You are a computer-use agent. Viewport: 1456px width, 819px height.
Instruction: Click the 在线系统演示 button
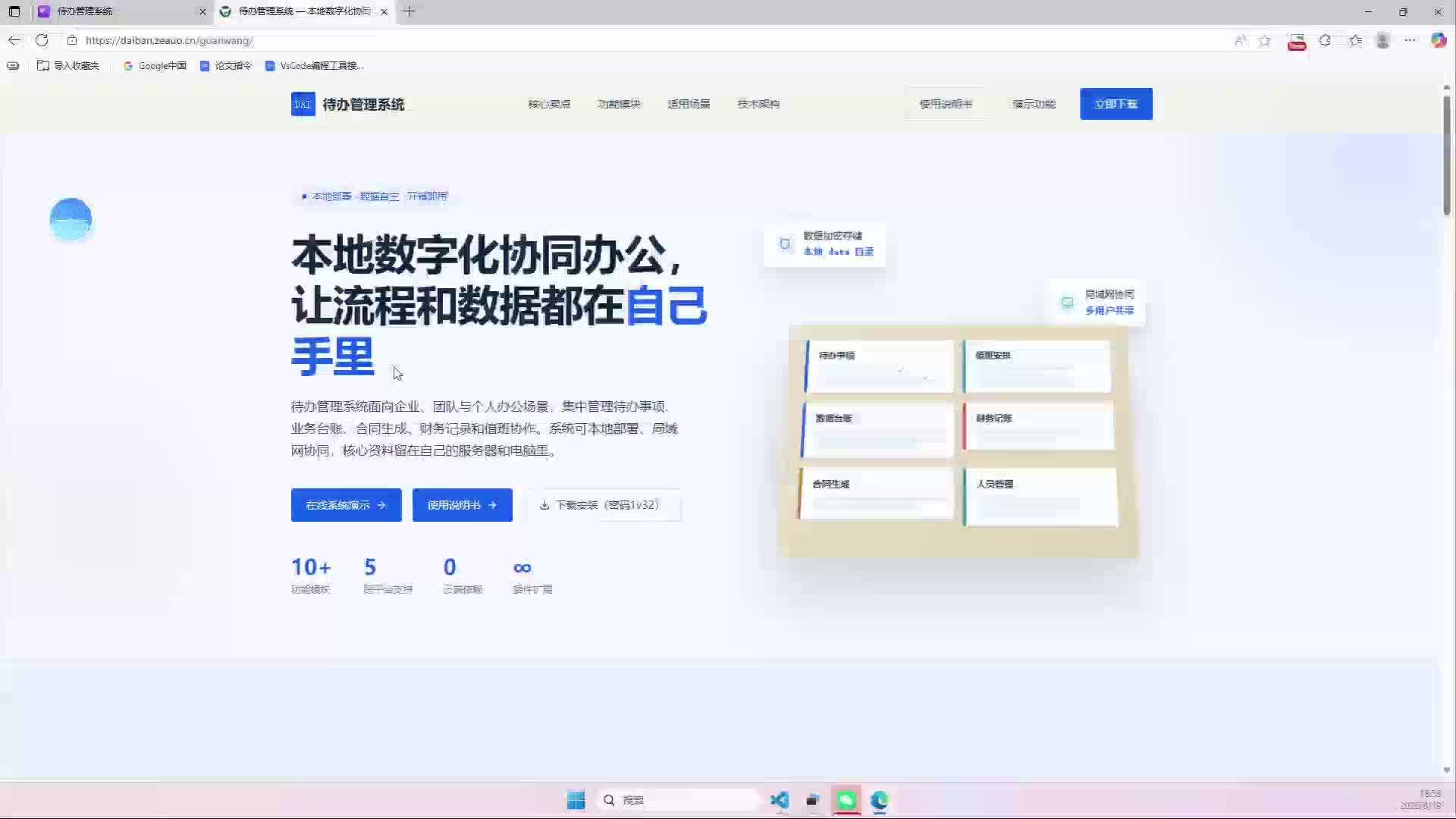click(346, 505)
